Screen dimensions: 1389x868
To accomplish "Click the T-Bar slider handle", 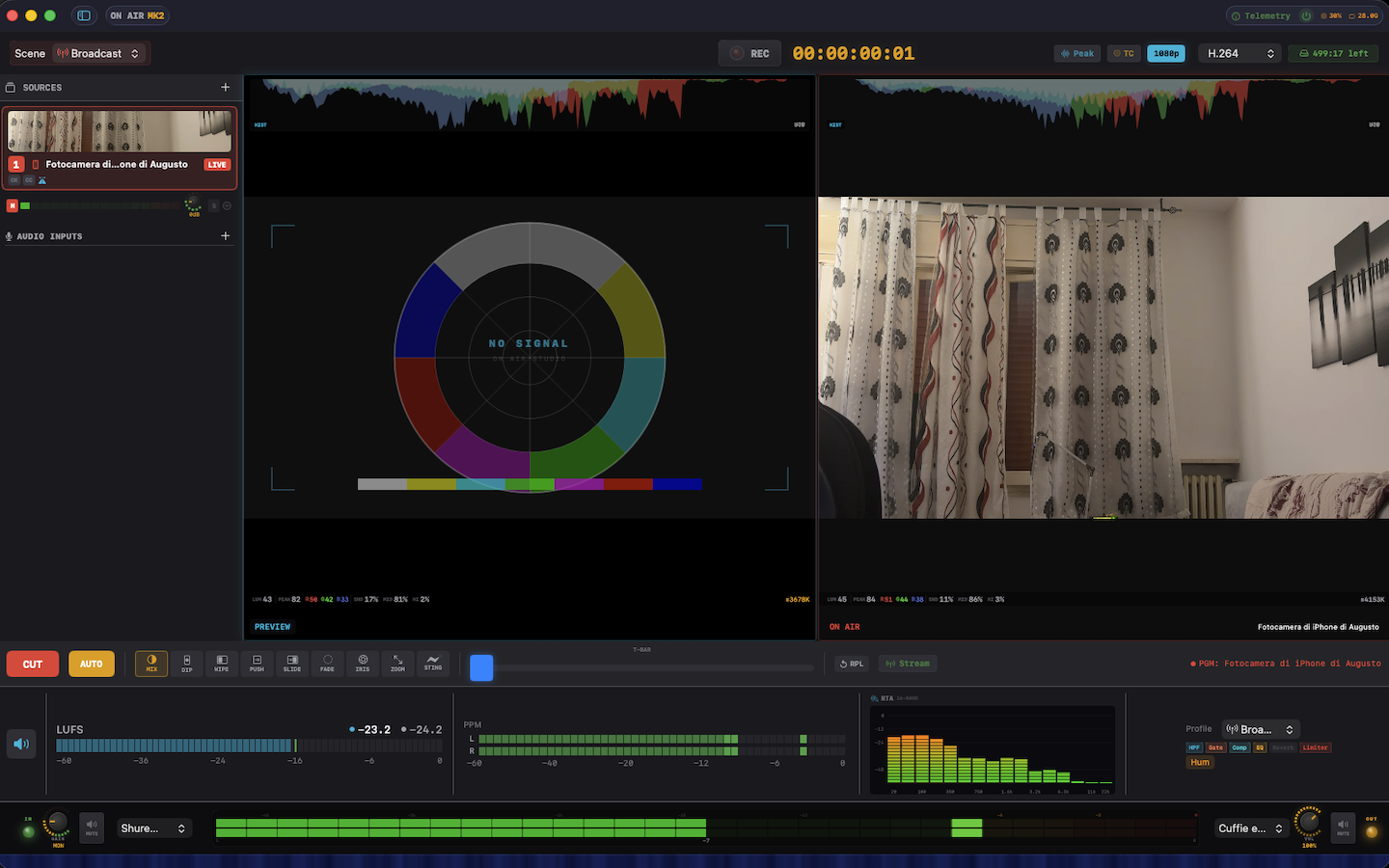I will [x=480, y=667].
